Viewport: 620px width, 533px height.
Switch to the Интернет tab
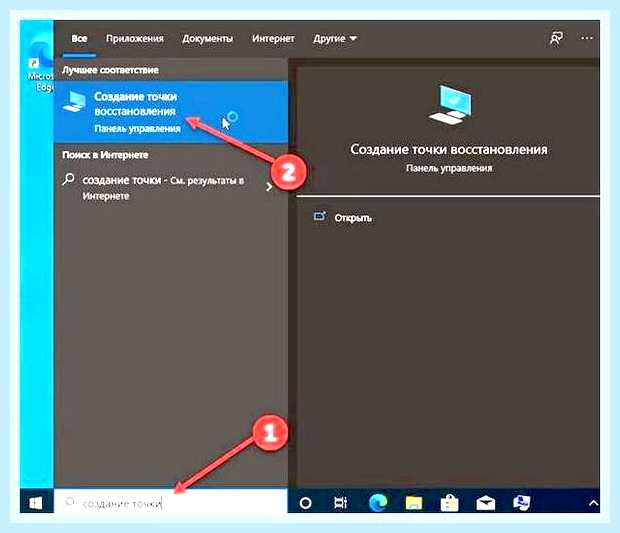pos(273,39)
